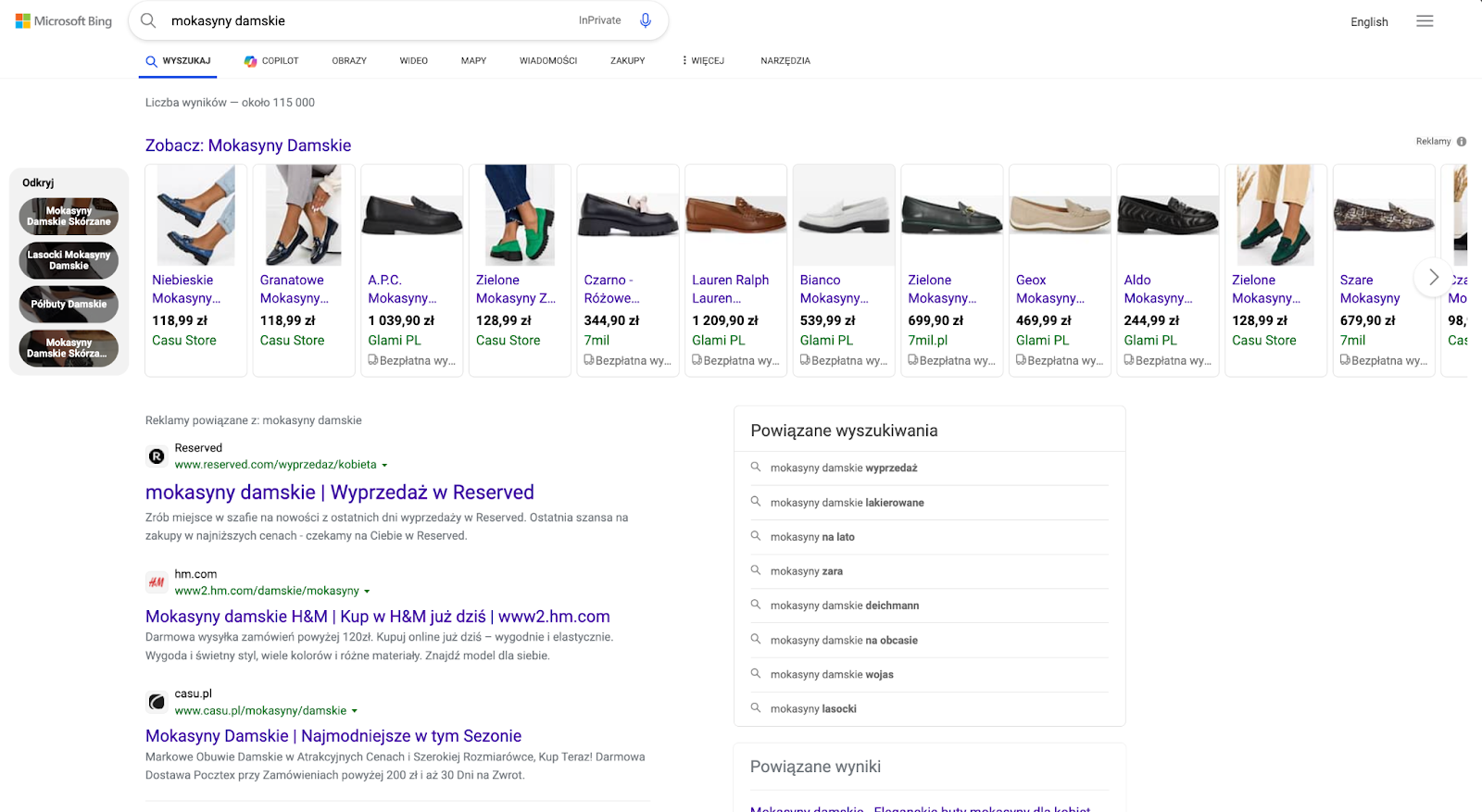Open Bianco Mokasyny product image

pos(844,216)
